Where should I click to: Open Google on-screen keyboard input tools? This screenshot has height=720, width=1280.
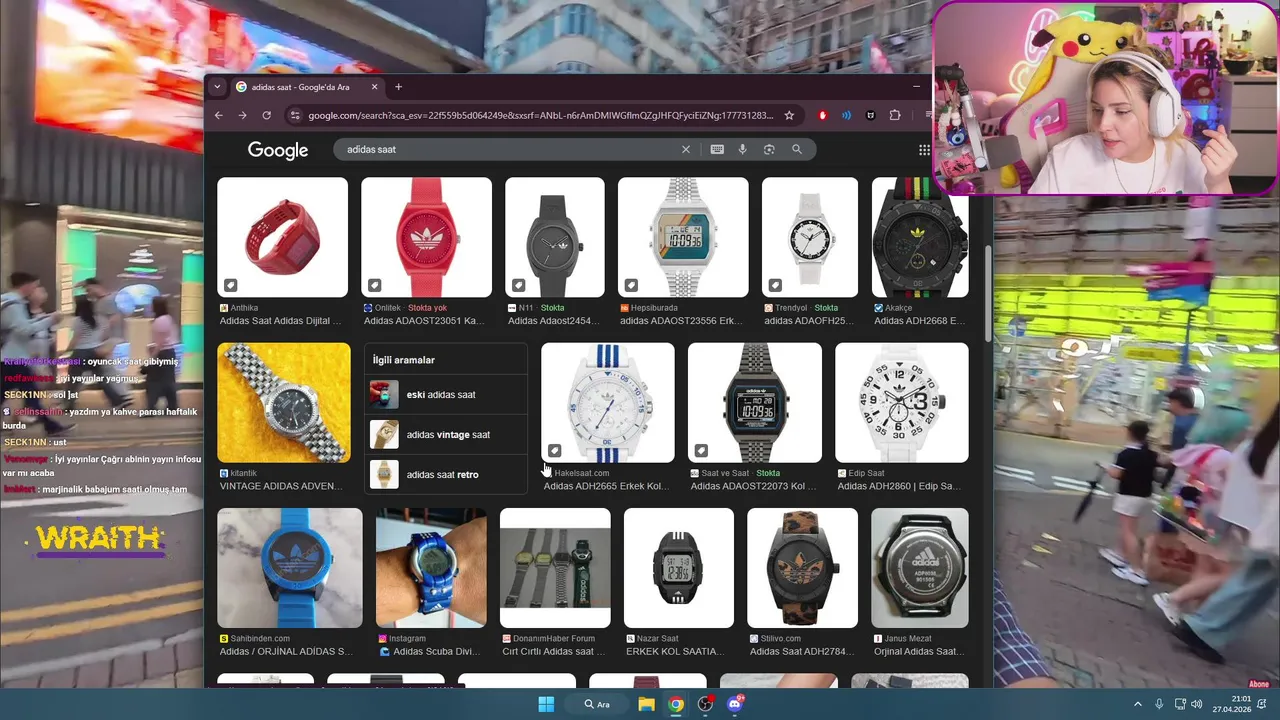[x=717, y=149]
